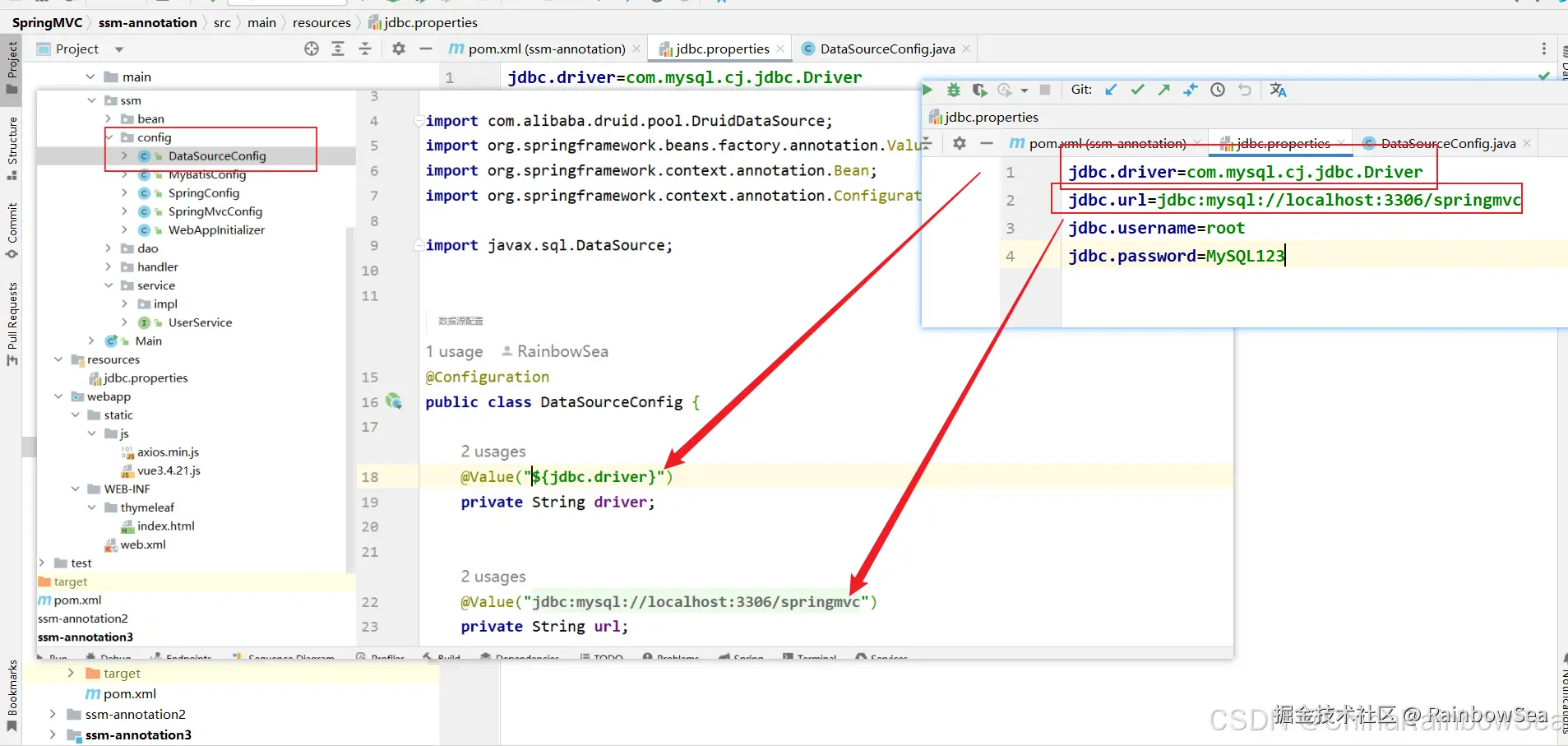Switch to pom.xml (ssm-annotation) tab

click(x=546, y=49)
